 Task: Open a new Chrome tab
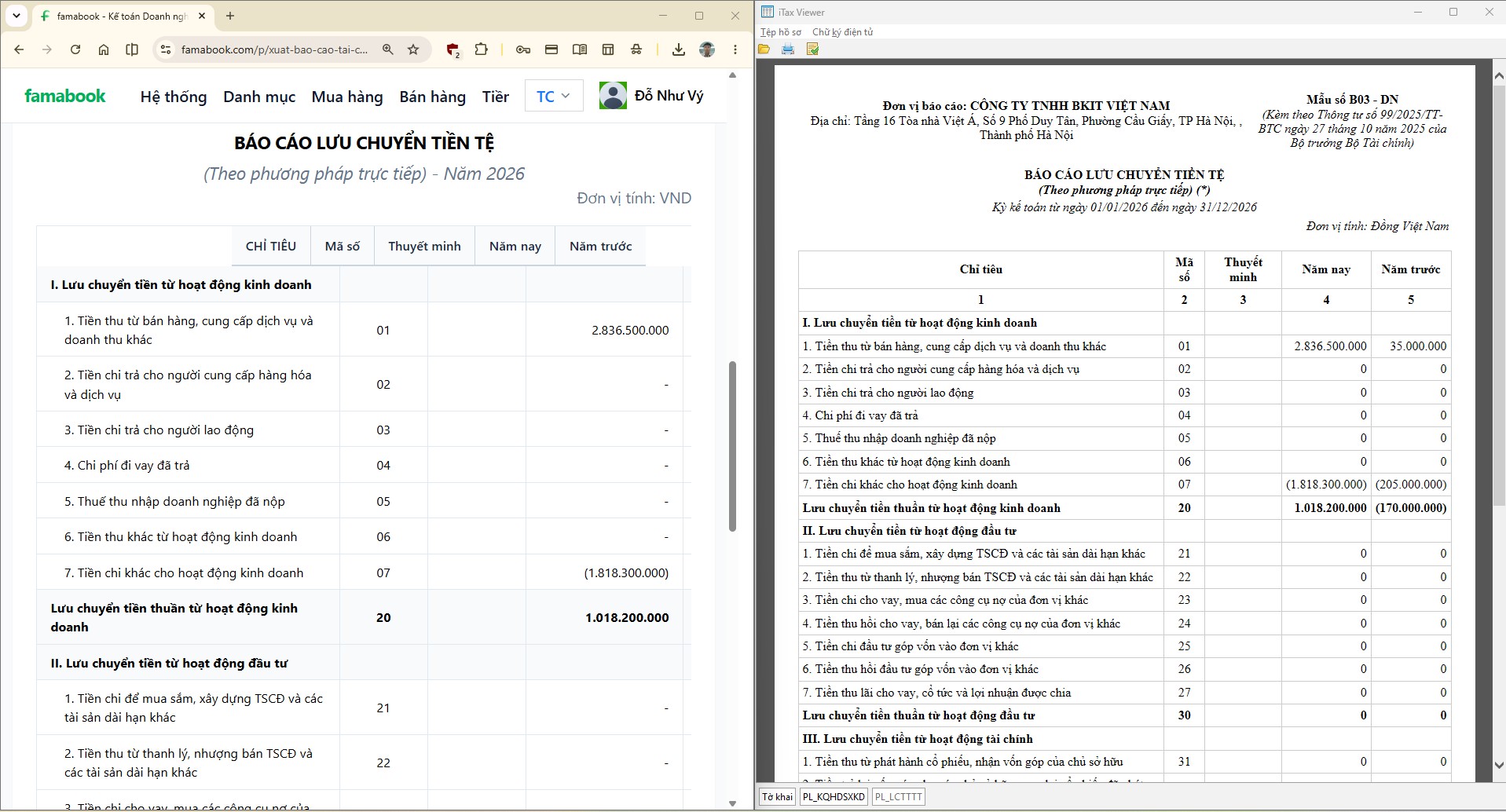click(x=230, y=16)
